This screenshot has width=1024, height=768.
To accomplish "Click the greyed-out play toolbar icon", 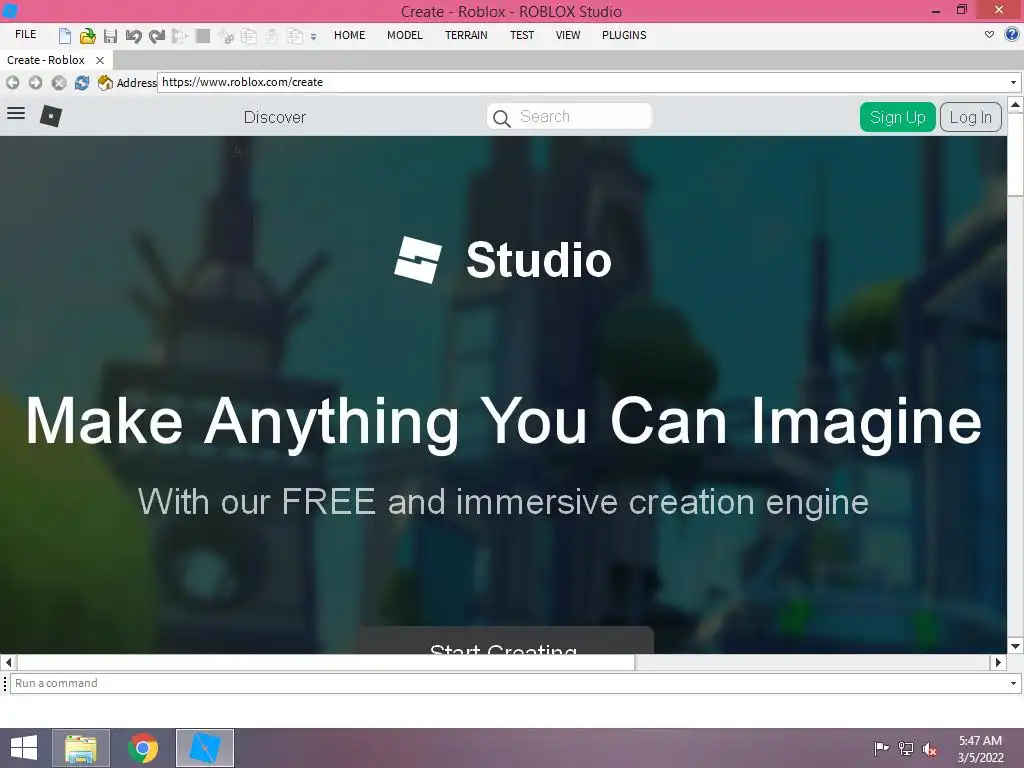I will pos(180,36).
